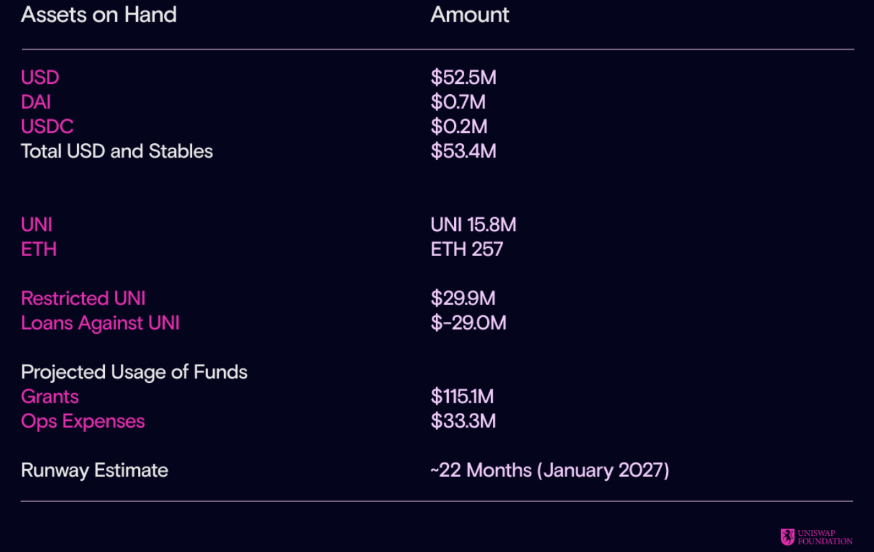Select the $-29.0M loan amount

[468, 323]
